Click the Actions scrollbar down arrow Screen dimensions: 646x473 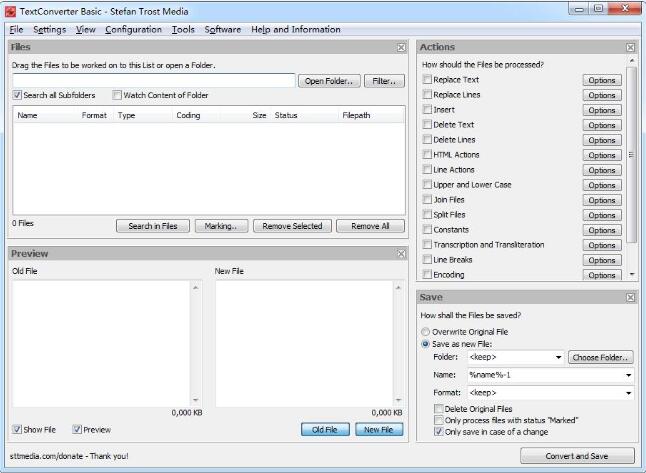pos(632,274)
